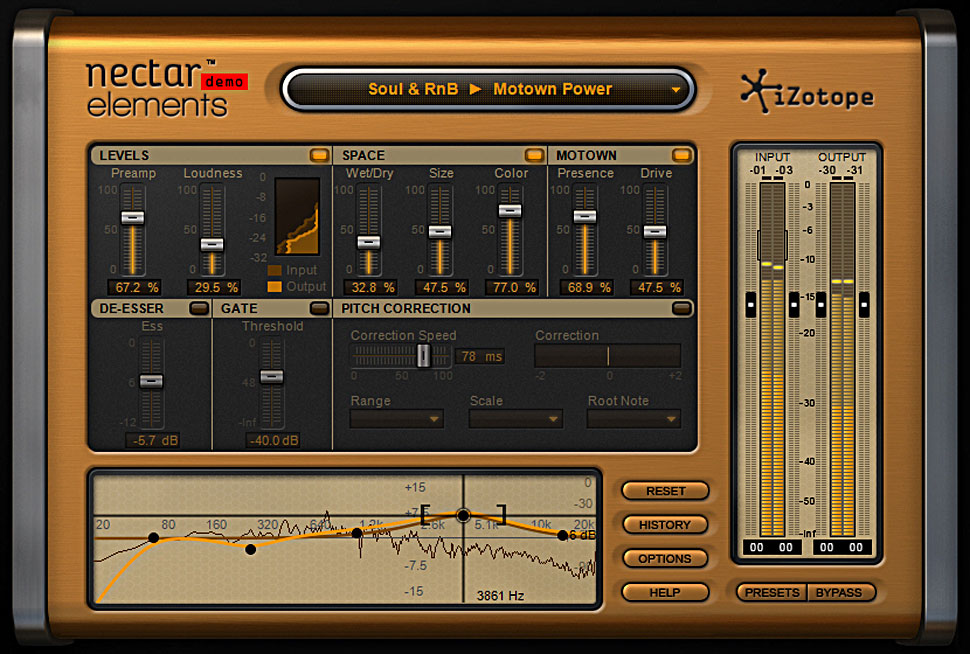Screen dimensions: 970x654
Task: Click the Color slider handle
Action: pyautogui.click(x=510, y=210)
